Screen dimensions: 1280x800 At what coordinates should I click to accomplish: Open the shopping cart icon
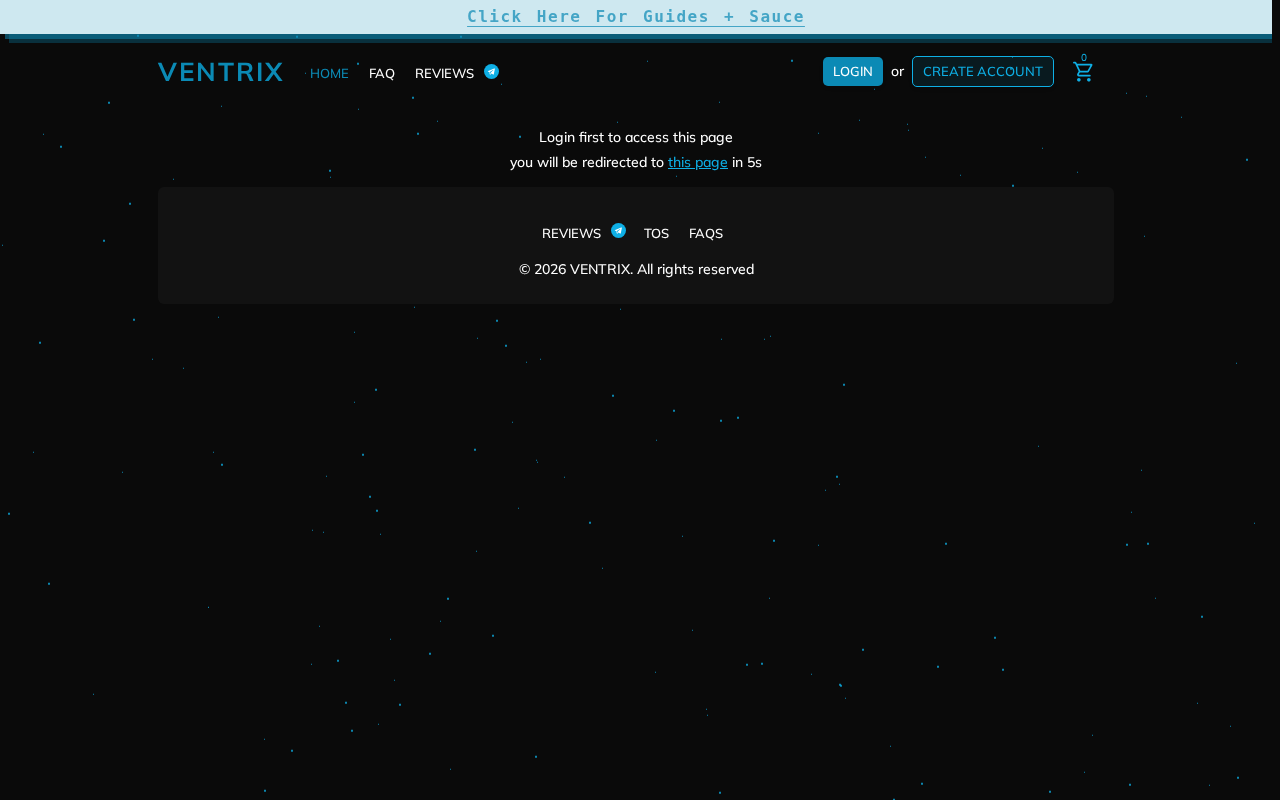[1083, 72]
